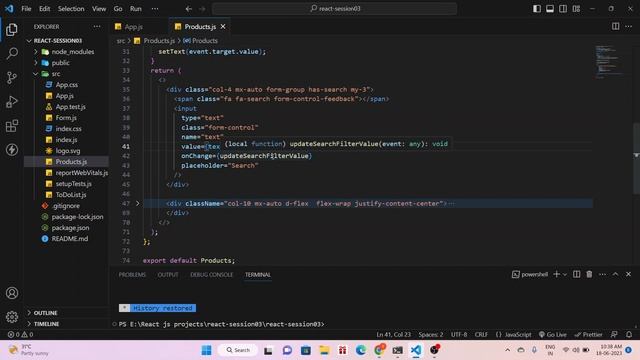Select the Products.js editor tab
This screenshot has width=640, height=360.
pos(200,27)
